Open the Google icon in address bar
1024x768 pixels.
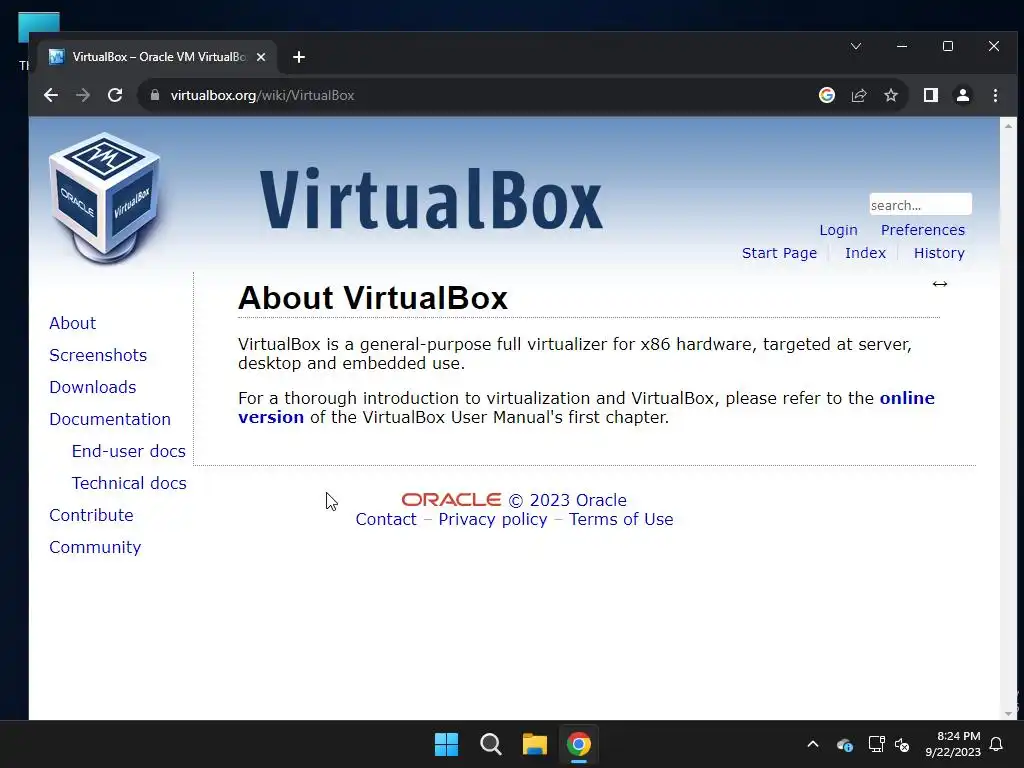click(x=827, y=95)
